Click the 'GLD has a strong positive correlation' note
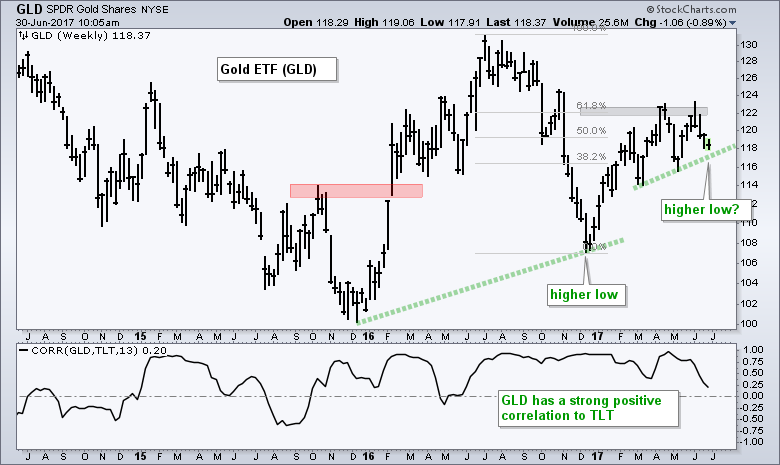Image resolution: width=780 pixels, height=465 pixels. coord(588,408)
